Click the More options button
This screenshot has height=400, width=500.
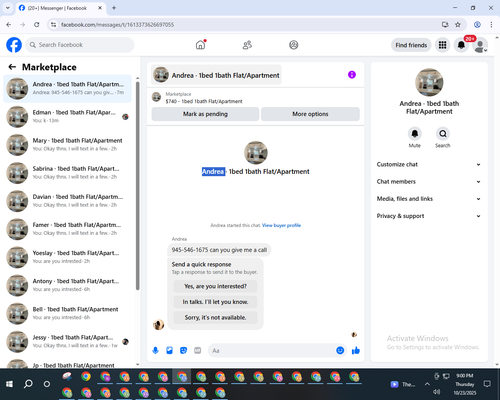(x=310, y=114)
